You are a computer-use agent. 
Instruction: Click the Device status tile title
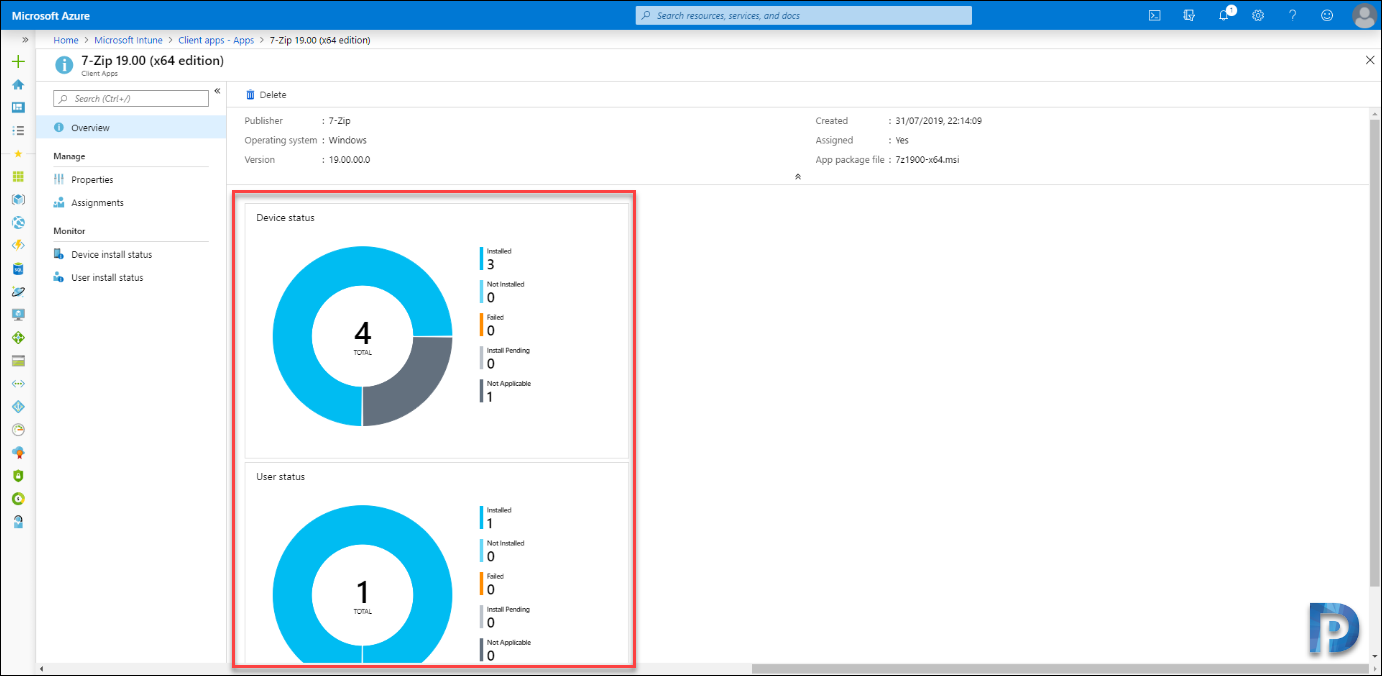pyautogui.click(x=285, y=218)
